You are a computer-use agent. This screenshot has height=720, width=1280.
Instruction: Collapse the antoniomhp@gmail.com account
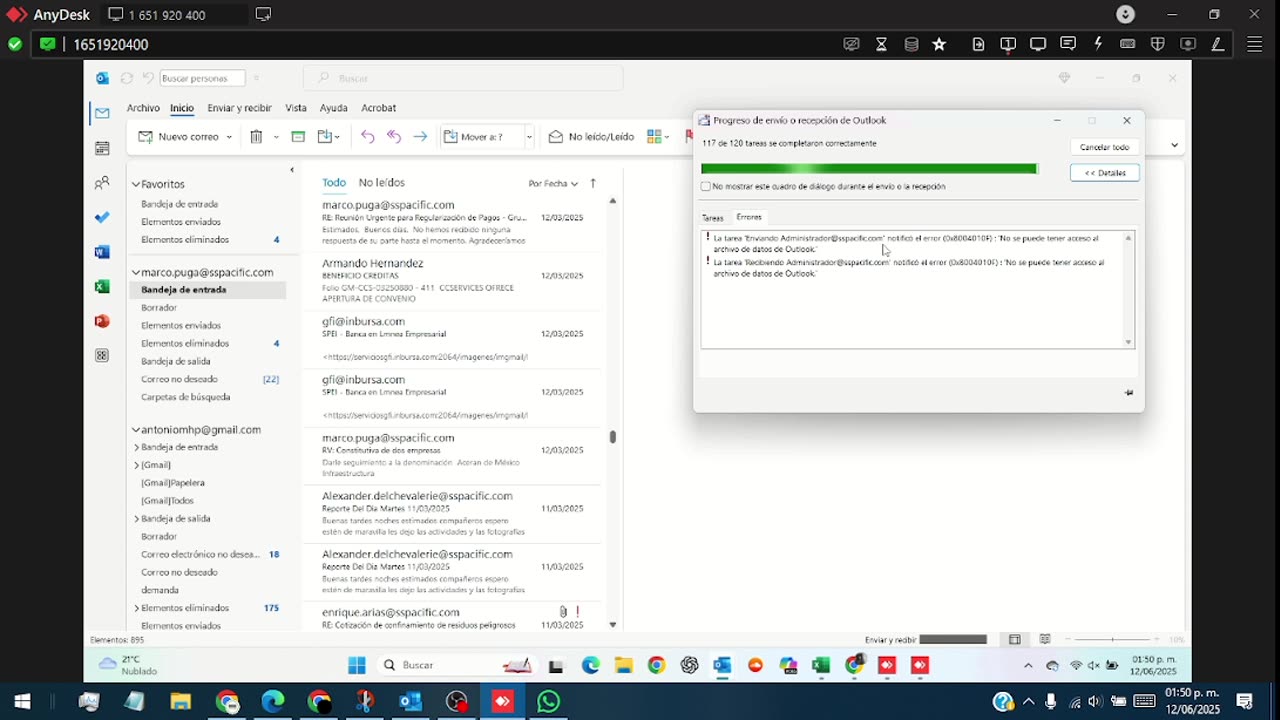(x=136, y=430)
